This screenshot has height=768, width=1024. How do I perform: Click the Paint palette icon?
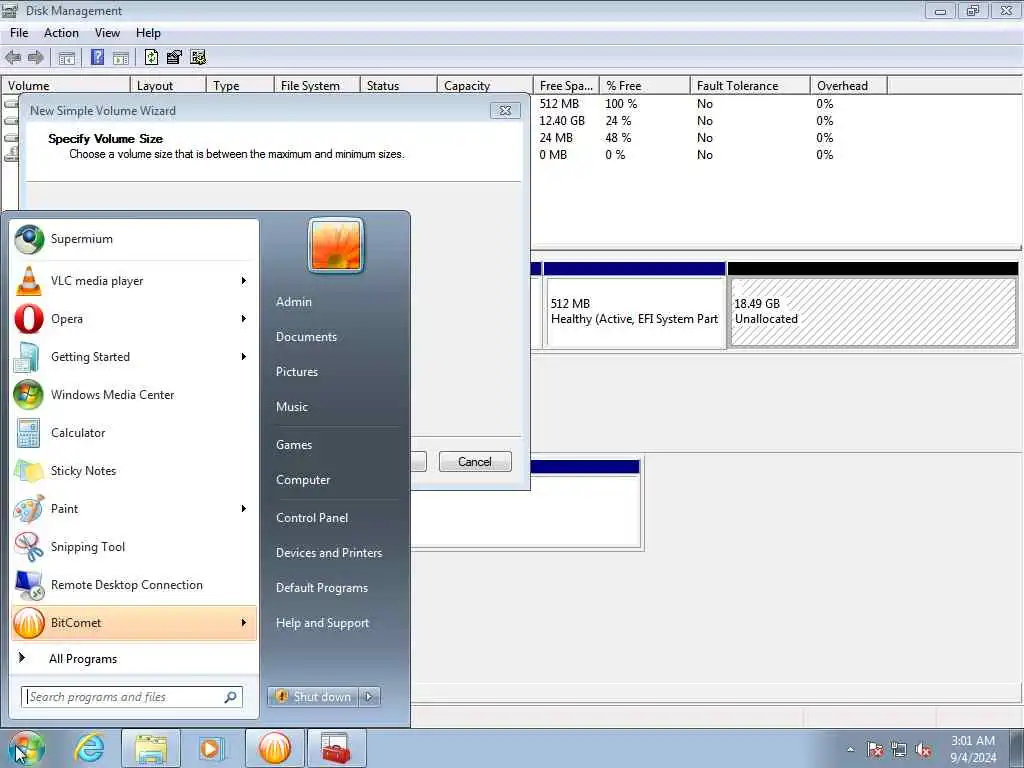point(29,509)
